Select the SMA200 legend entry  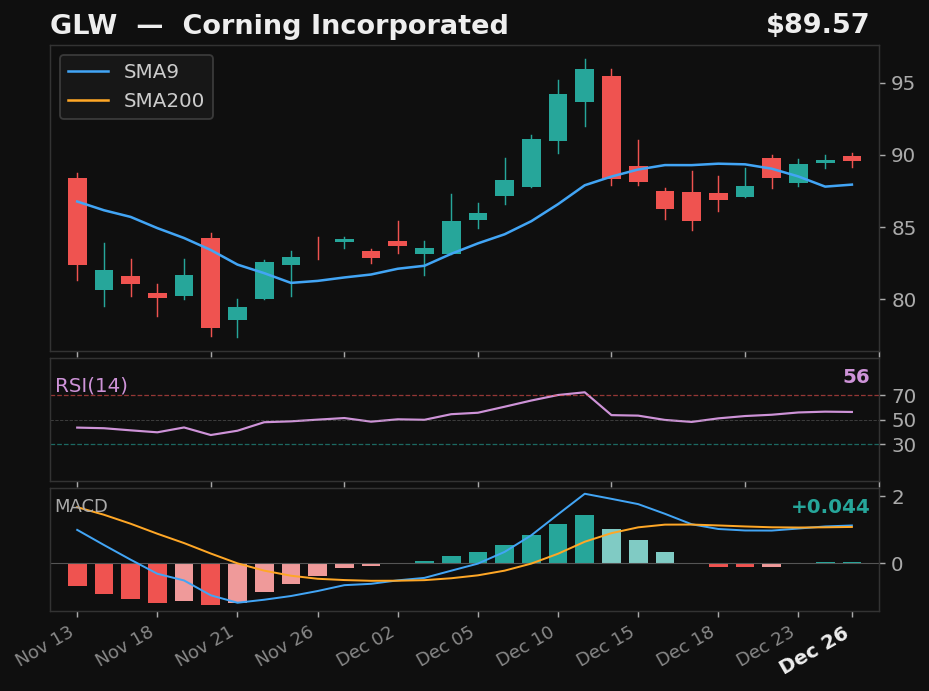(136, 100)
